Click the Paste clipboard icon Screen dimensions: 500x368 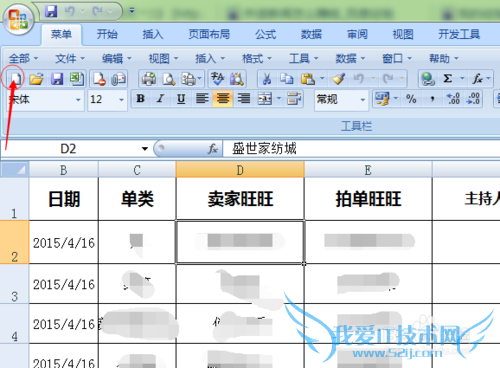[308, 79]
